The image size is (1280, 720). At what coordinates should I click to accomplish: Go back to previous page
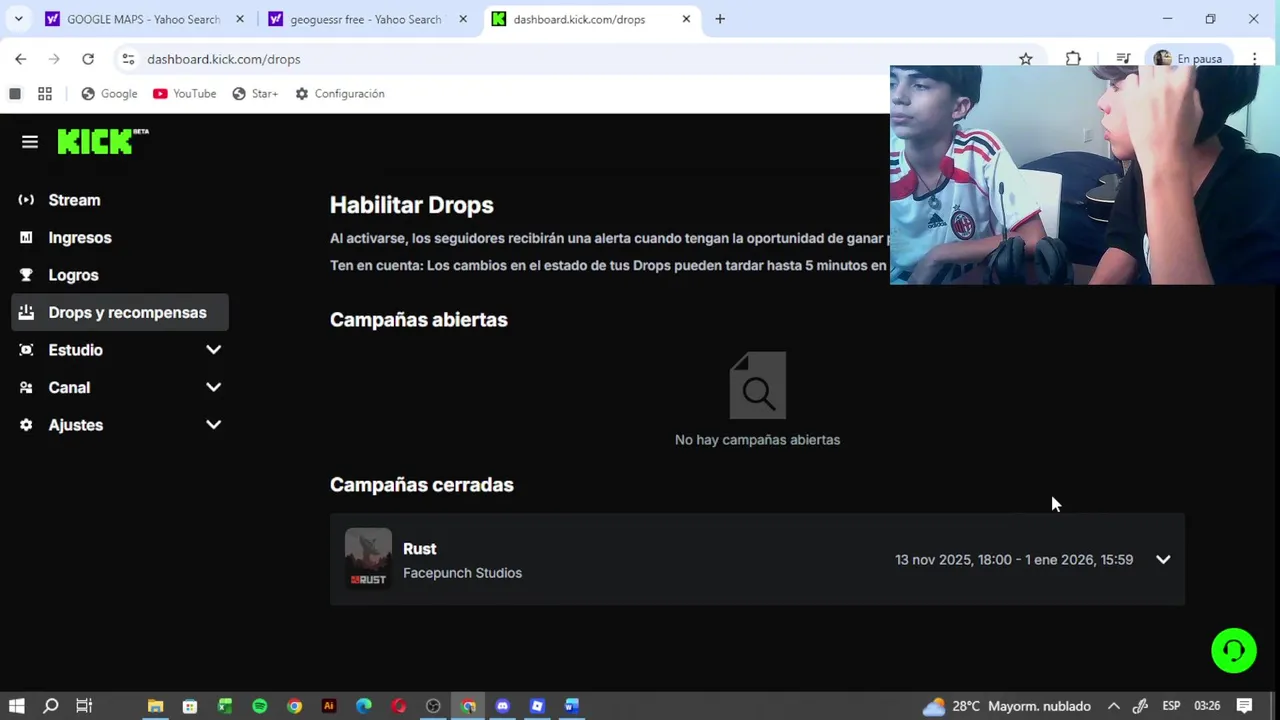[21, 59]
